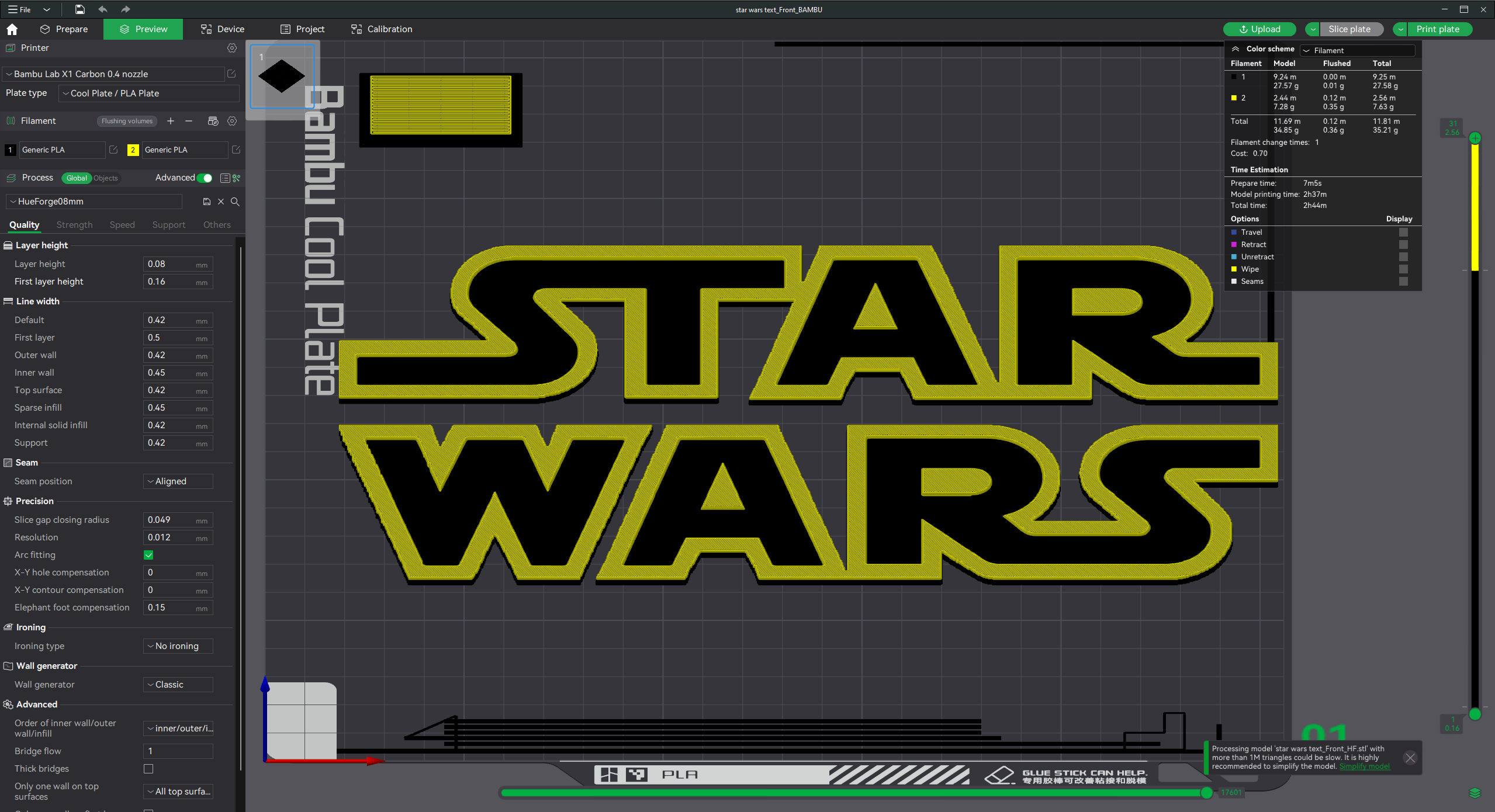The image size is (1495, 812).
Task: Open the Wall generator dropdown
Action: tap(178, 685)
